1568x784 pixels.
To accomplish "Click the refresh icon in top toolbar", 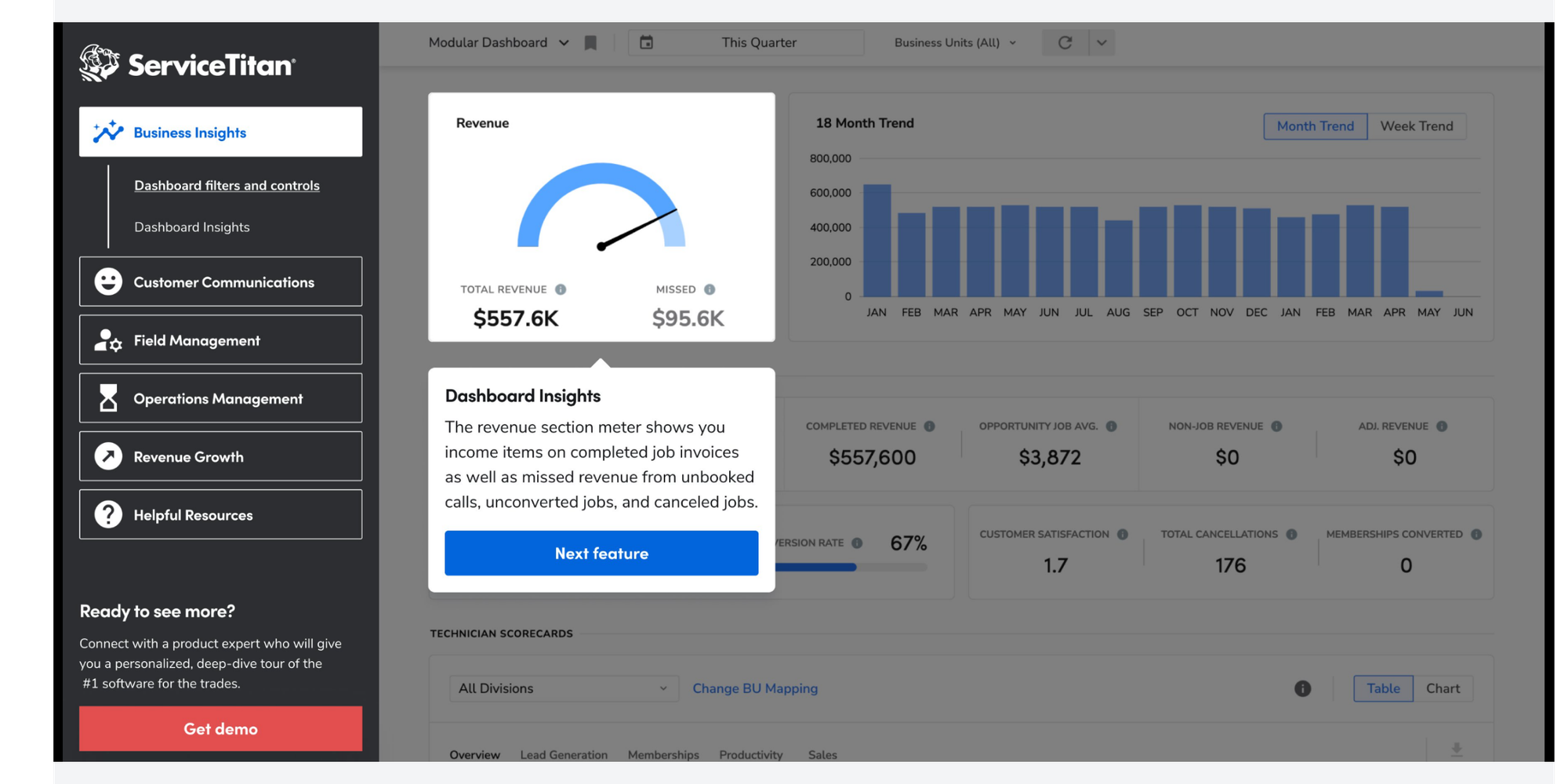I will tap(1065, 43).
